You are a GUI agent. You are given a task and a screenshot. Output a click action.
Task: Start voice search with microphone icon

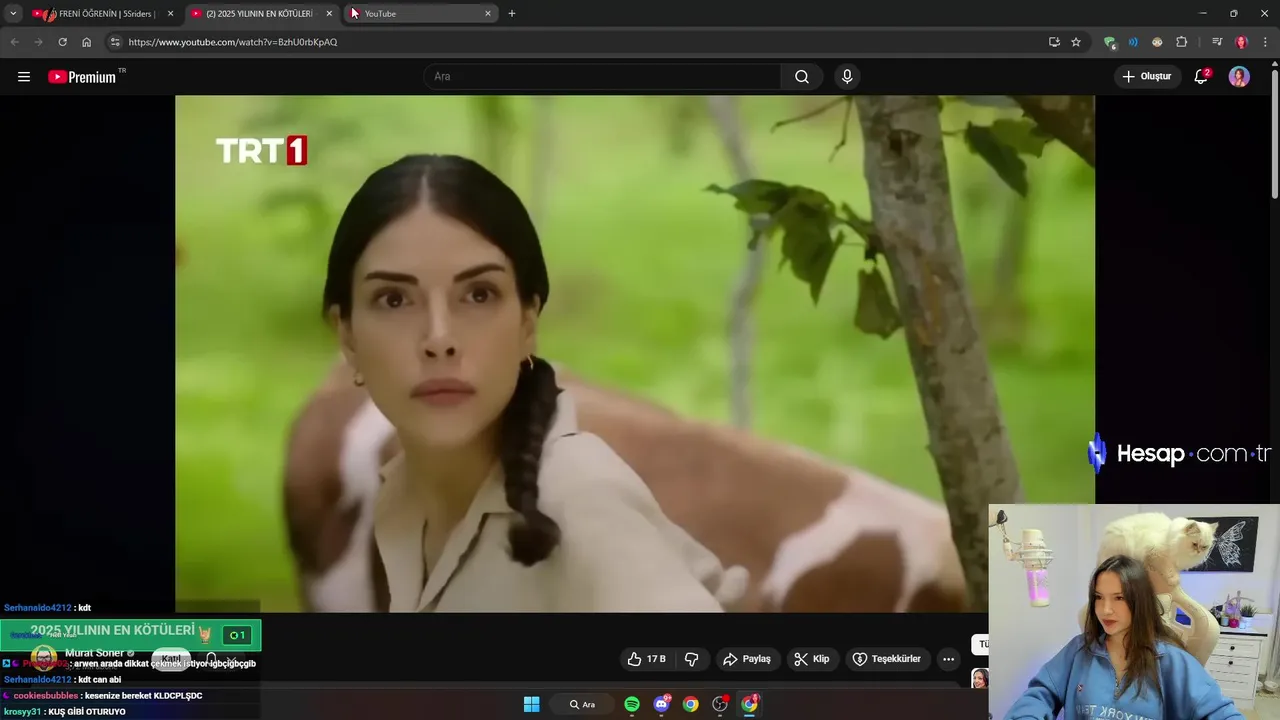click(847, 77)
